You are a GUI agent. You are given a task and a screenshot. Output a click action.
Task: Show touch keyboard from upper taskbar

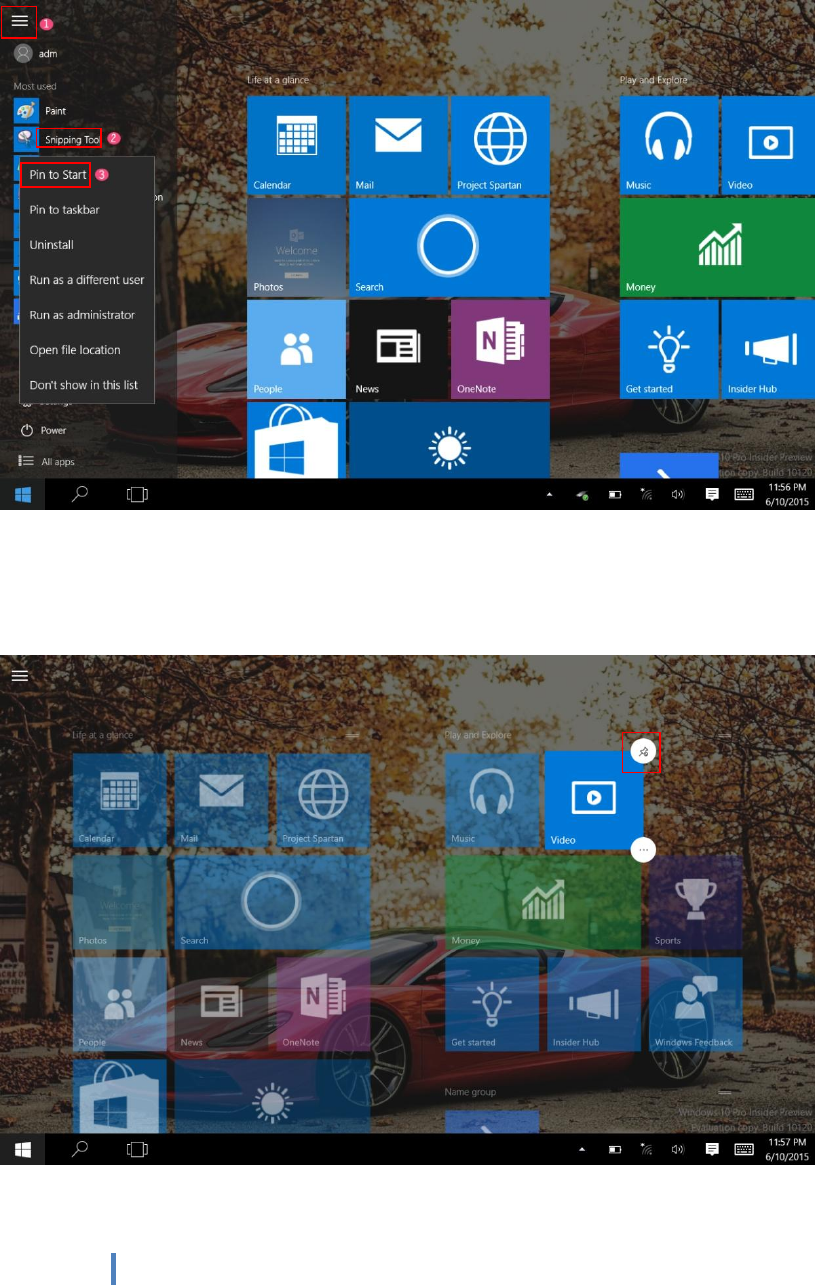[744, 494]
